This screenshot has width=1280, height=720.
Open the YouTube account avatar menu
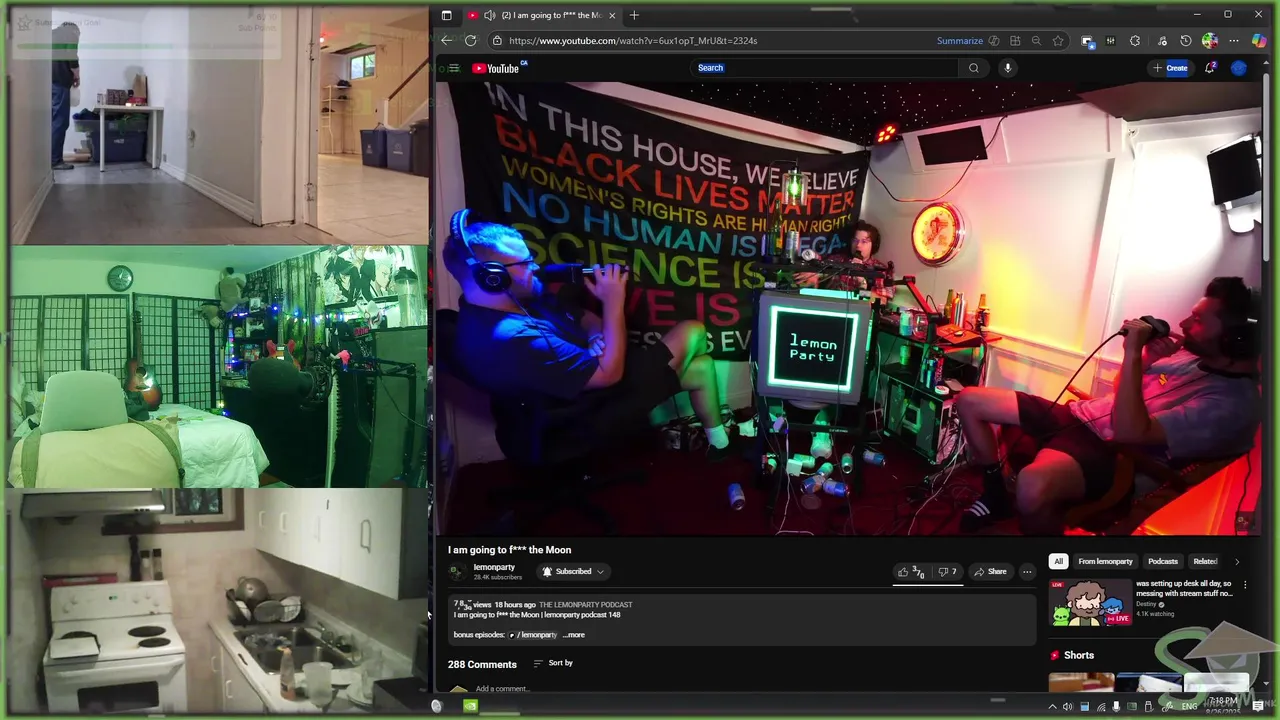click(1239, 68)
